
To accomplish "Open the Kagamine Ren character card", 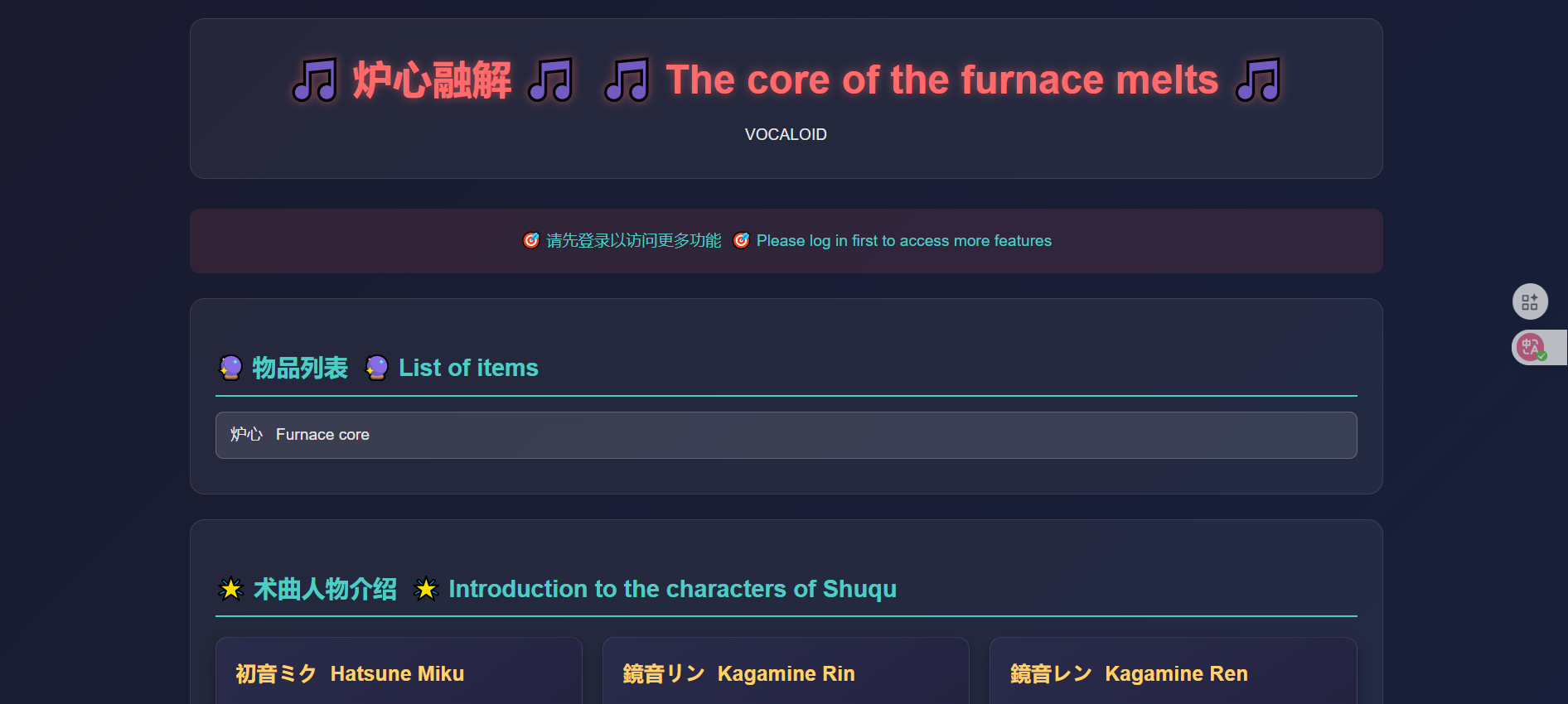I will [x=1173, y=673].
